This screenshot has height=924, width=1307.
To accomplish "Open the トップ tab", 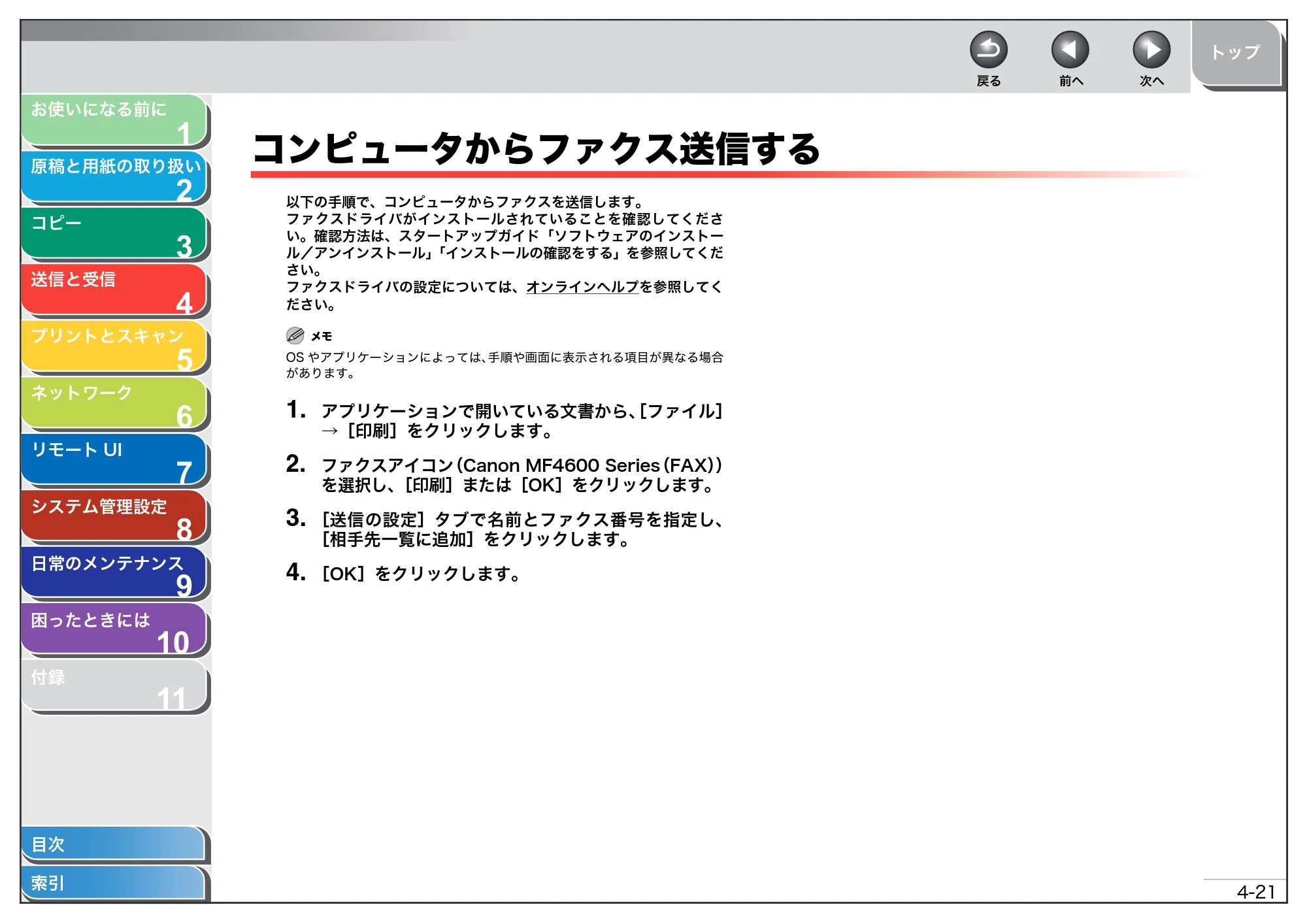I will click(1235, 52).
